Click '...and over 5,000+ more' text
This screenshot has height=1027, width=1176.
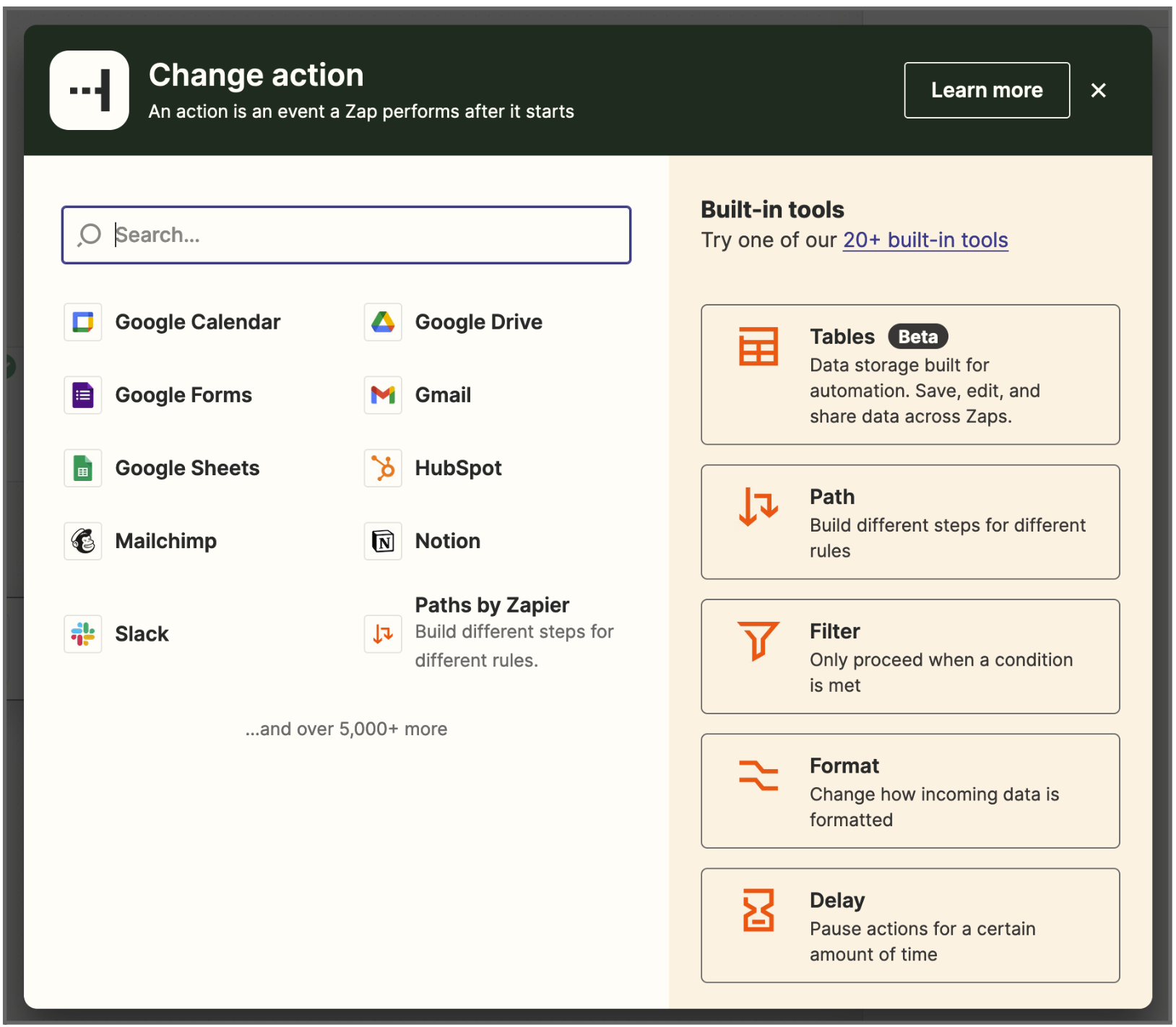[x=346, y=729]
